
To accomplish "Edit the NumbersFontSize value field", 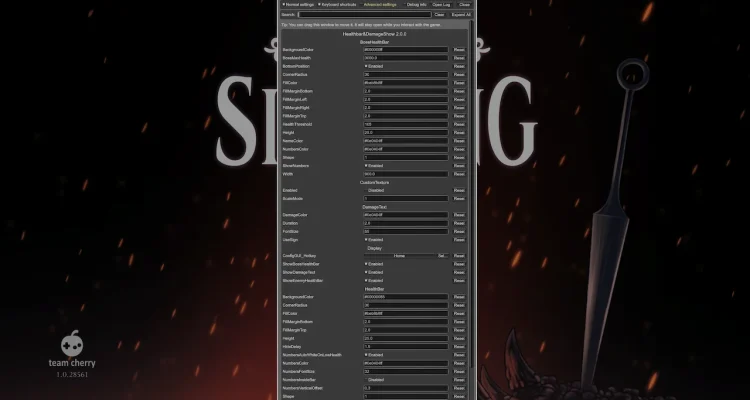I will coord(406,372).
